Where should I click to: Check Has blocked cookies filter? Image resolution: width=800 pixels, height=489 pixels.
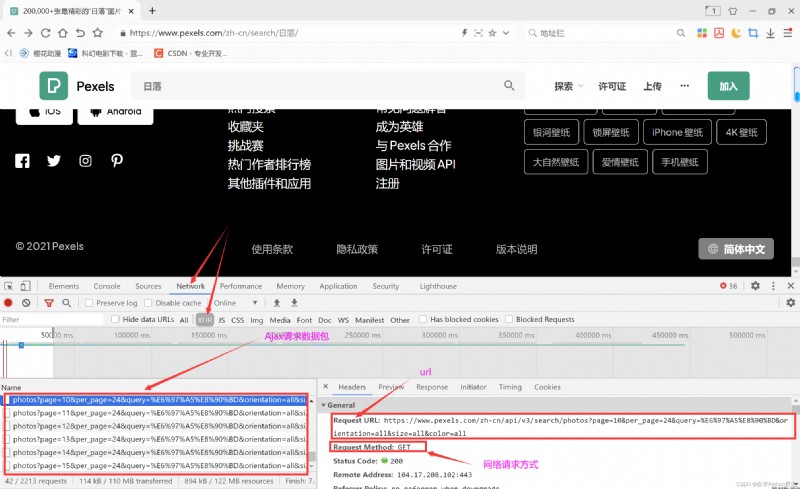(x=423, y=319)
